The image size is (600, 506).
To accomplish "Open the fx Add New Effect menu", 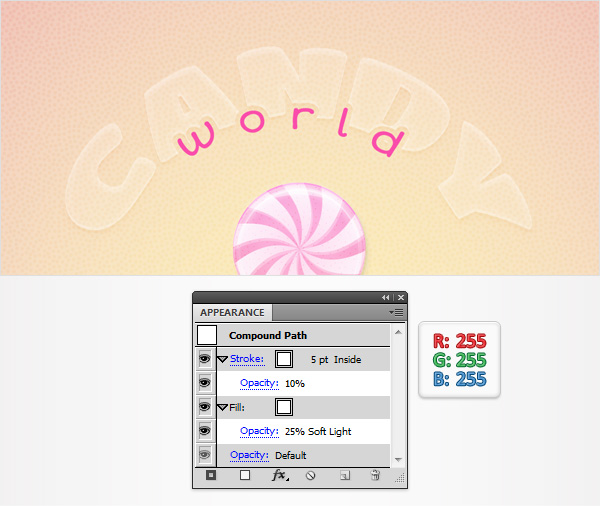I will click(x=280, y=475).
